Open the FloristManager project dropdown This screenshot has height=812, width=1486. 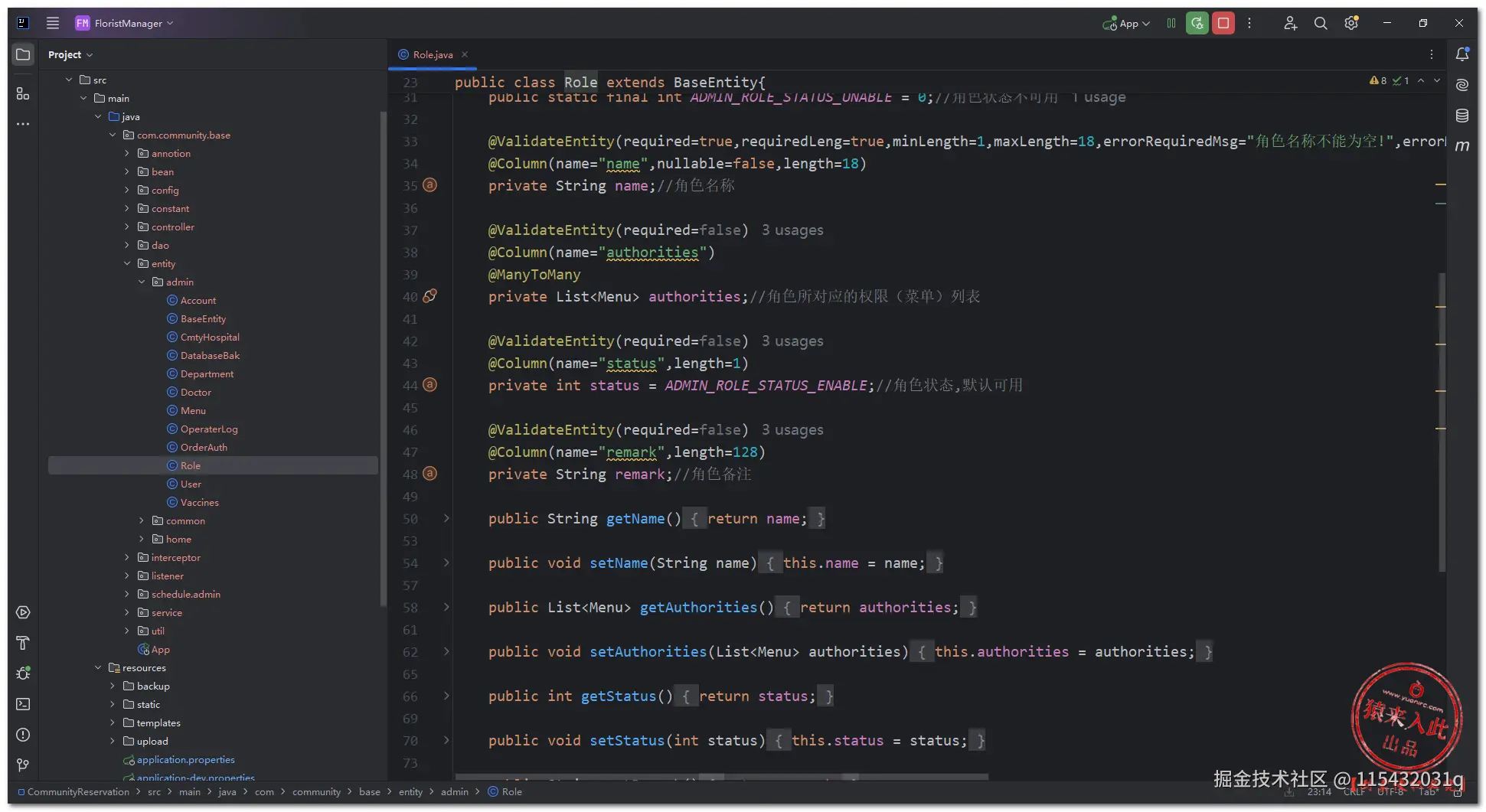point(124,23)
